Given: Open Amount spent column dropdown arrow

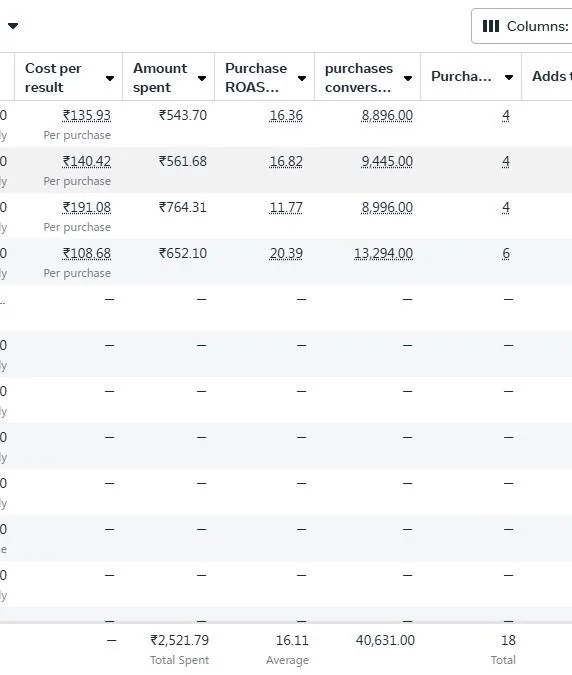Looking at the screenshot, I should pyautogui.click(x=201, y=78).
